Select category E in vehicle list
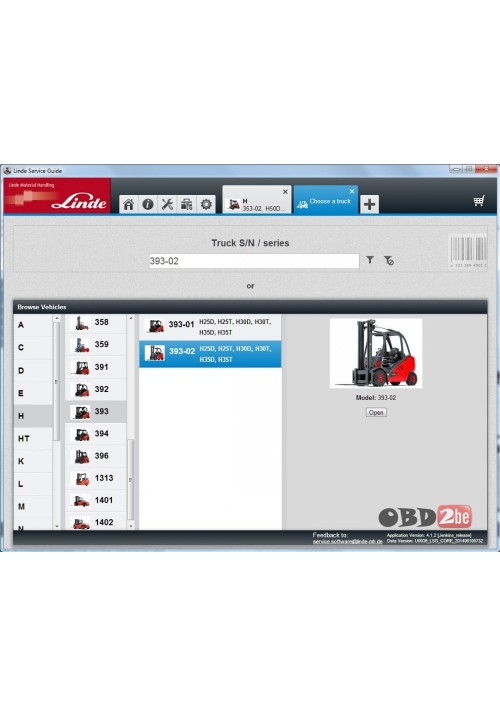The width and height of the screenshot is (500, 717). tap(33, 393)
